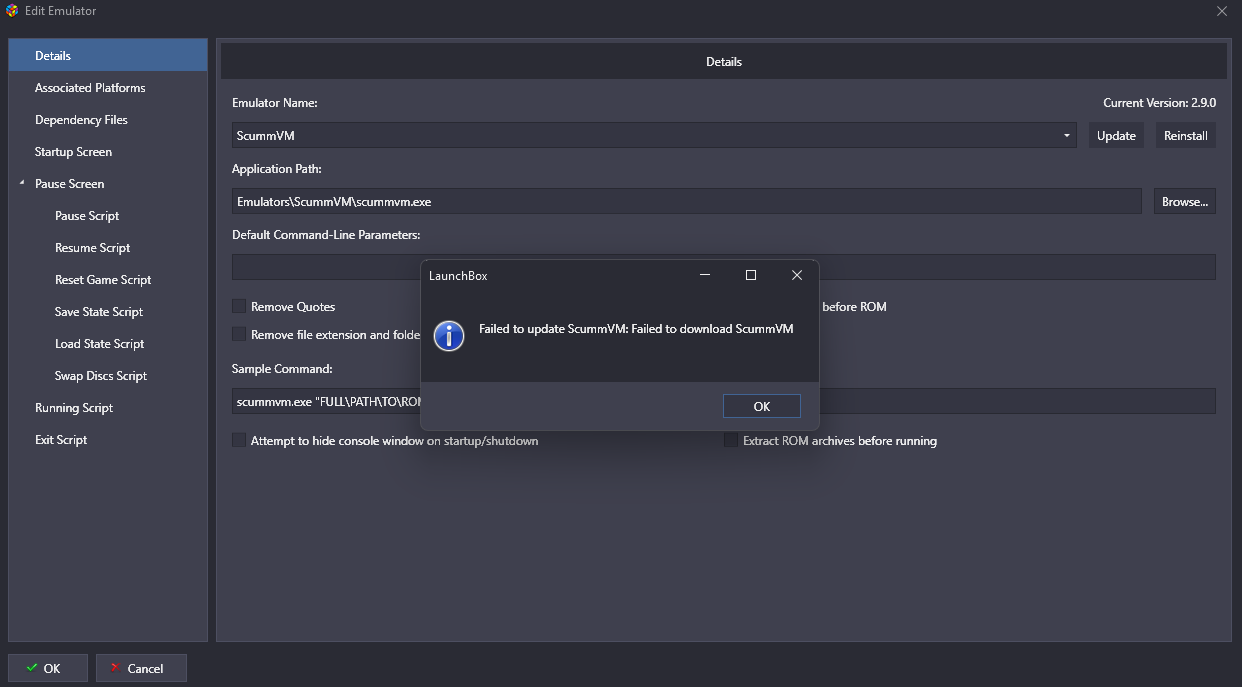Click the Emulator Name: label
Viewport: 1242px width, 687px height.
point(275,103)
